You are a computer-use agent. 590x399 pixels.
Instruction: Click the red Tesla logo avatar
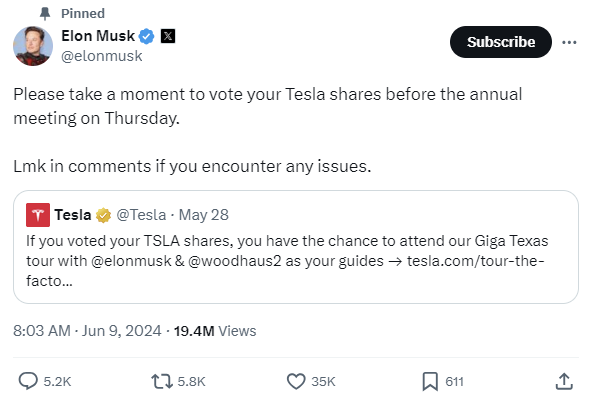click(38, 215)
